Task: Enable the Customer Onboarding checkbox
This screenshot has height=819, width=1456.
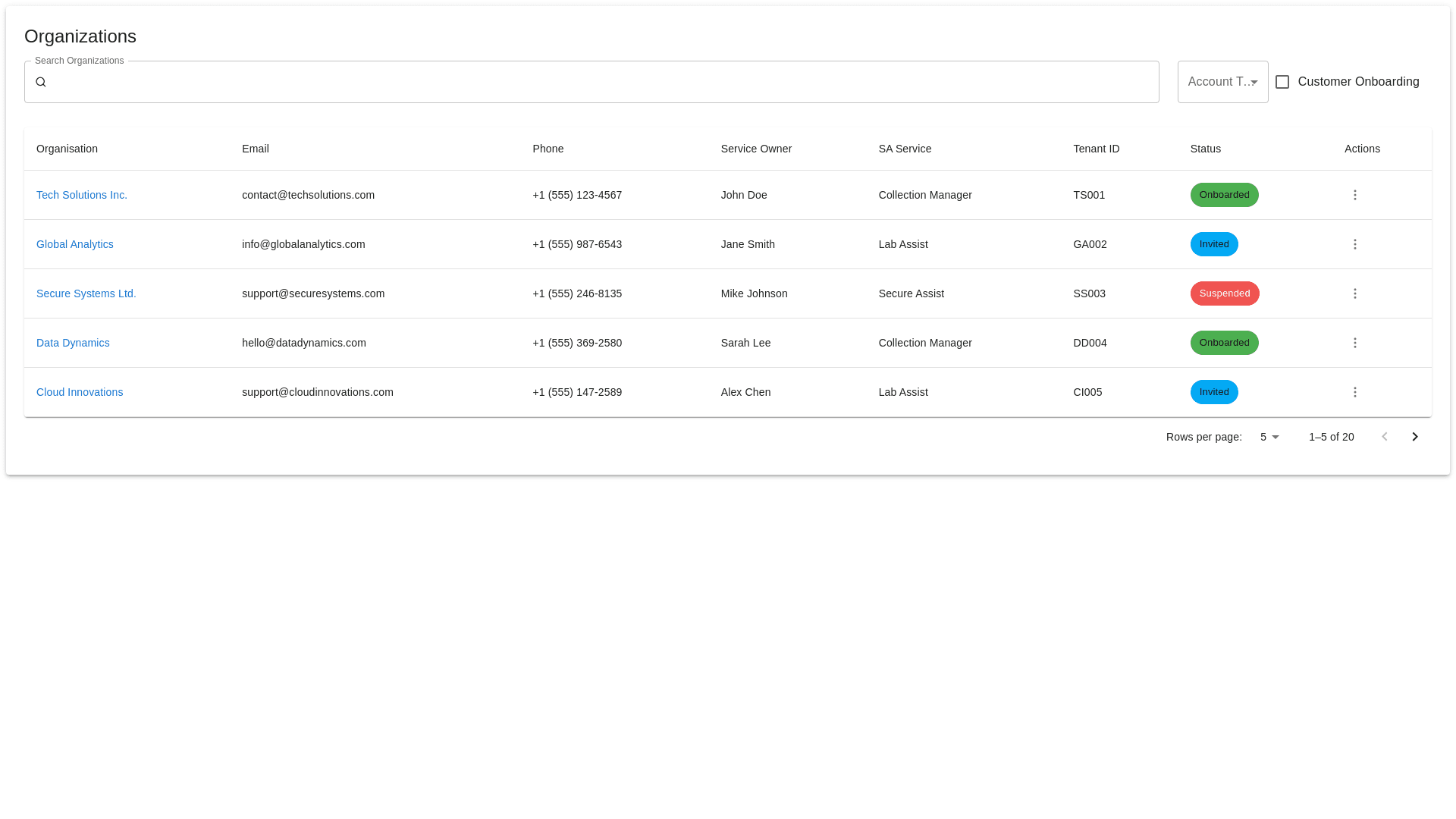Action: (x=1282, y=82)
